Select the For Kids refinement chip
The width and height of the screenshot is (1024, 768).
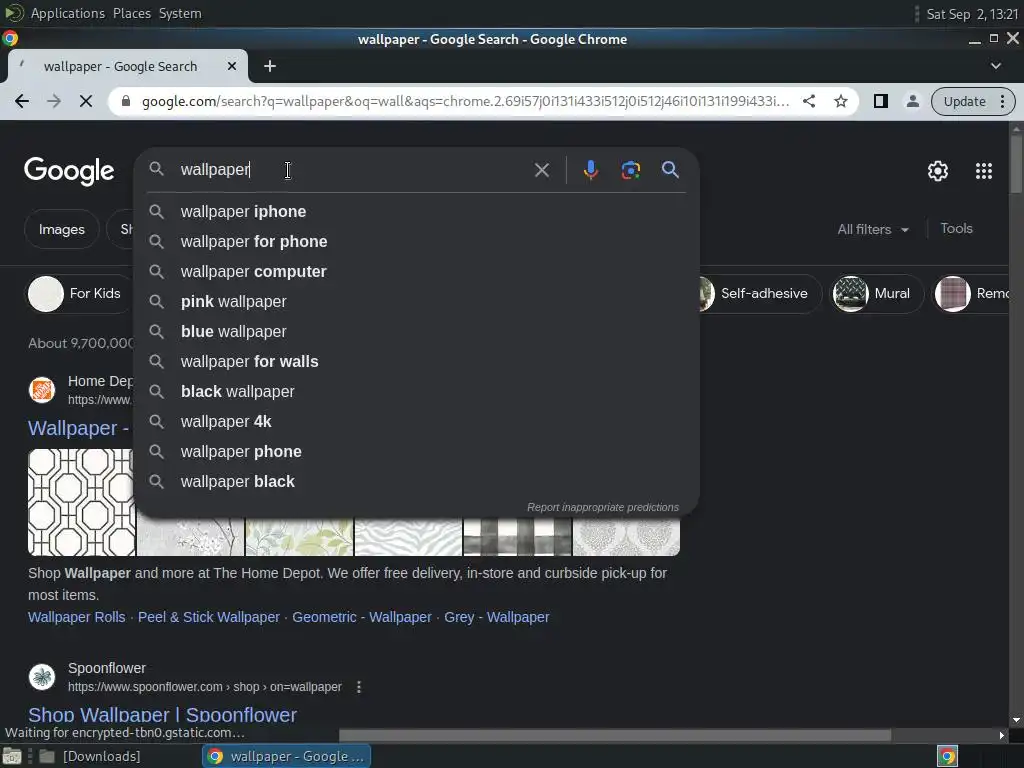point(80,294)
